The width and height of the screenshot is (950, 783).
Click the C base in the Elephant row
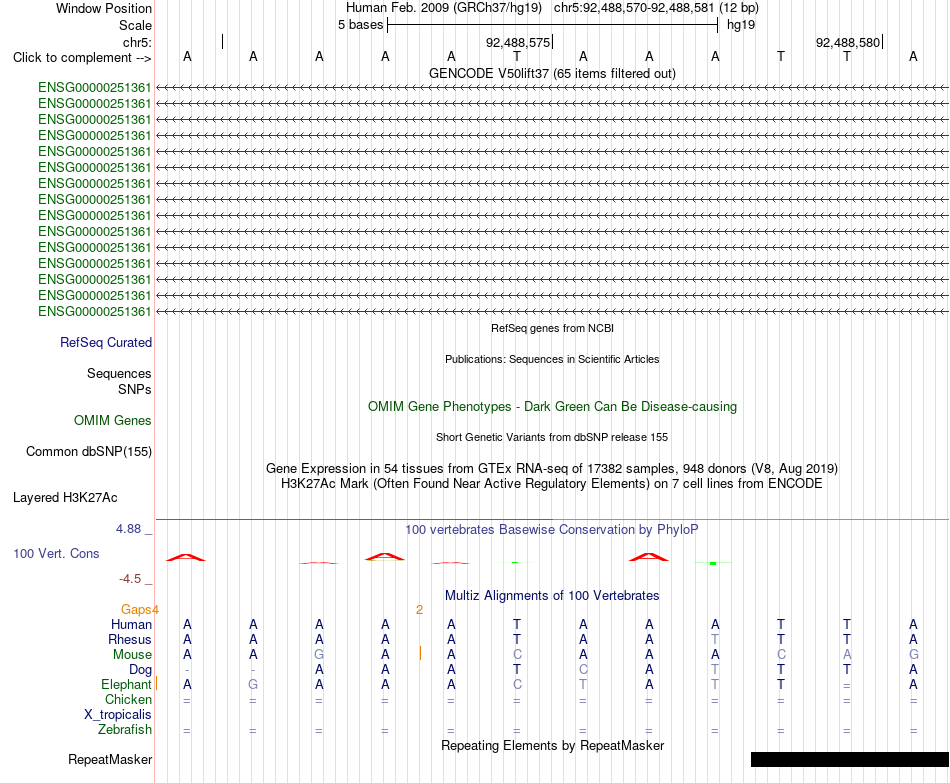[517, 684]
